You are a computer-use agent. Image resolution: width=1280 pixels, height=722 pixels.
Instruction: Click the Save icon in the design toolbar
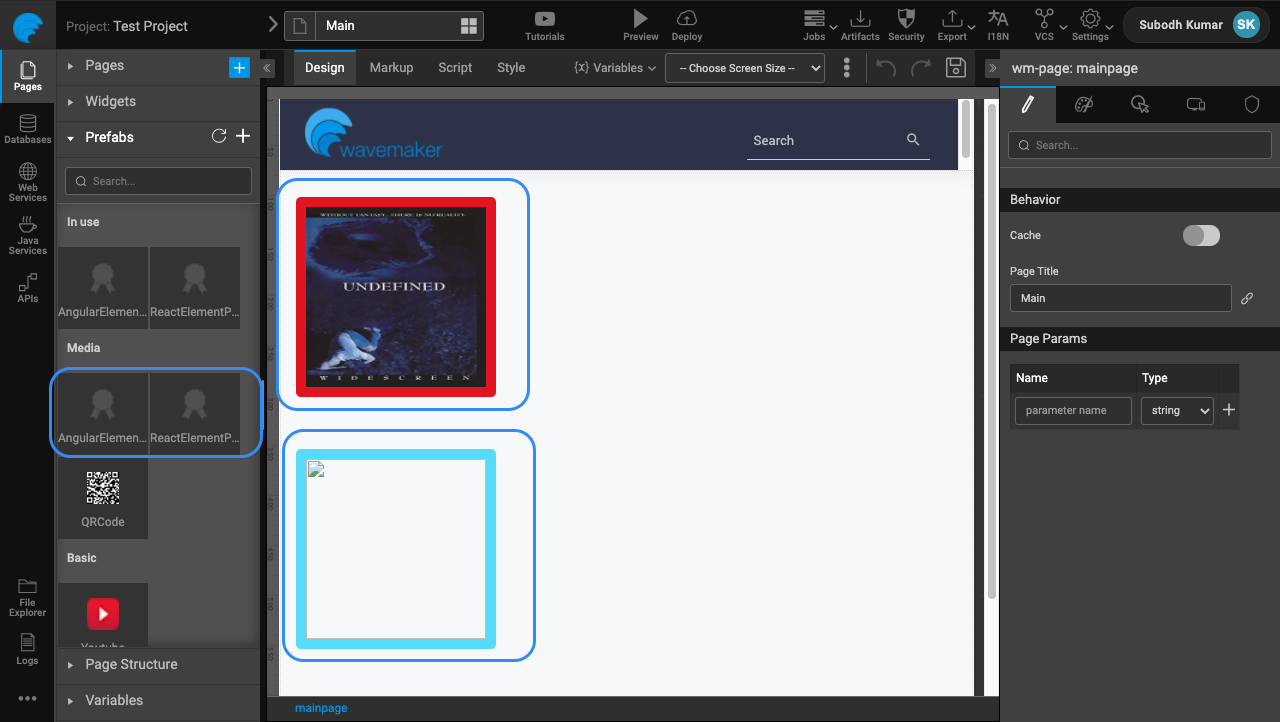pyautogui.click(x=955, y=67)
